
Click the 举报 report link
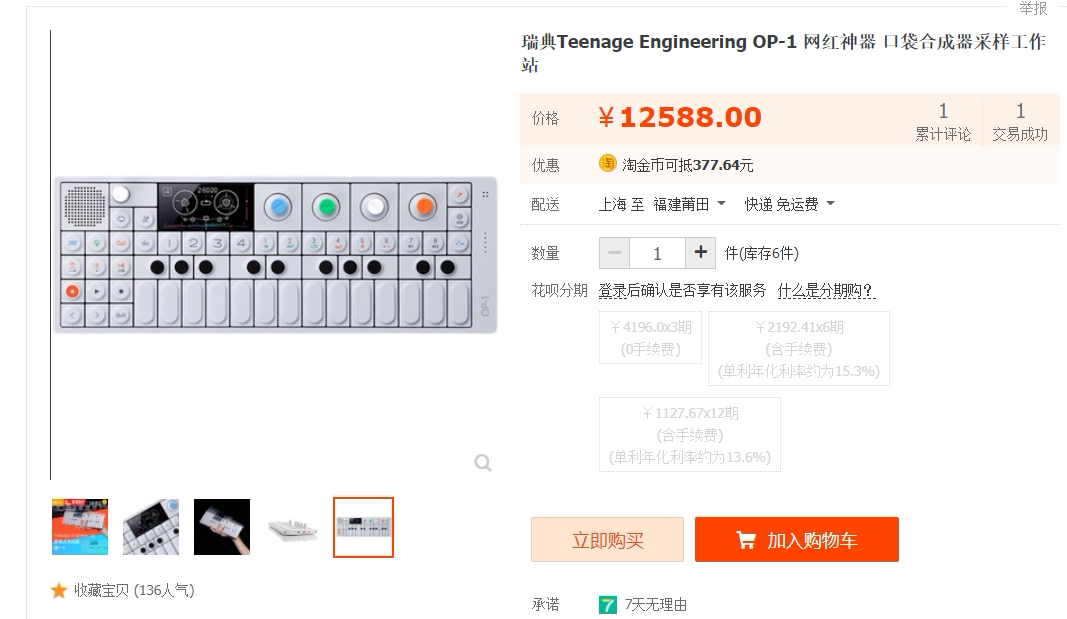(x=1033, y=8)
